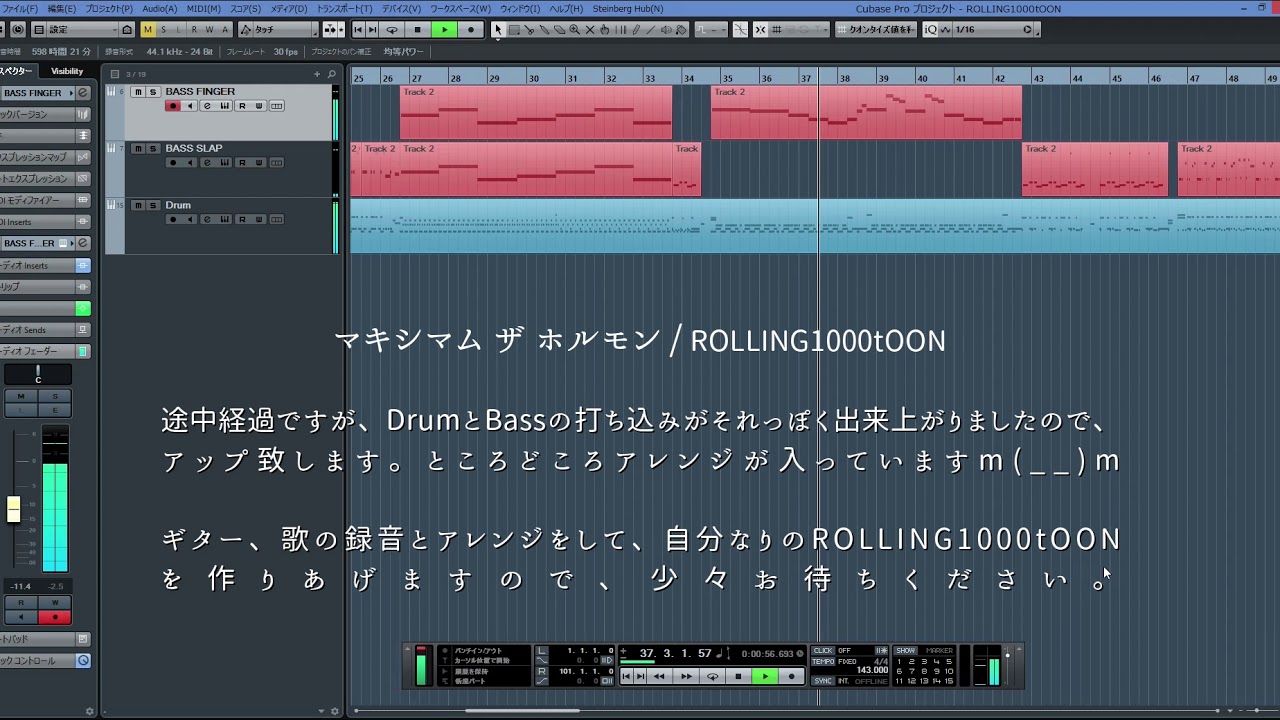Select the Split scissors tool

(x=529, y=30)
